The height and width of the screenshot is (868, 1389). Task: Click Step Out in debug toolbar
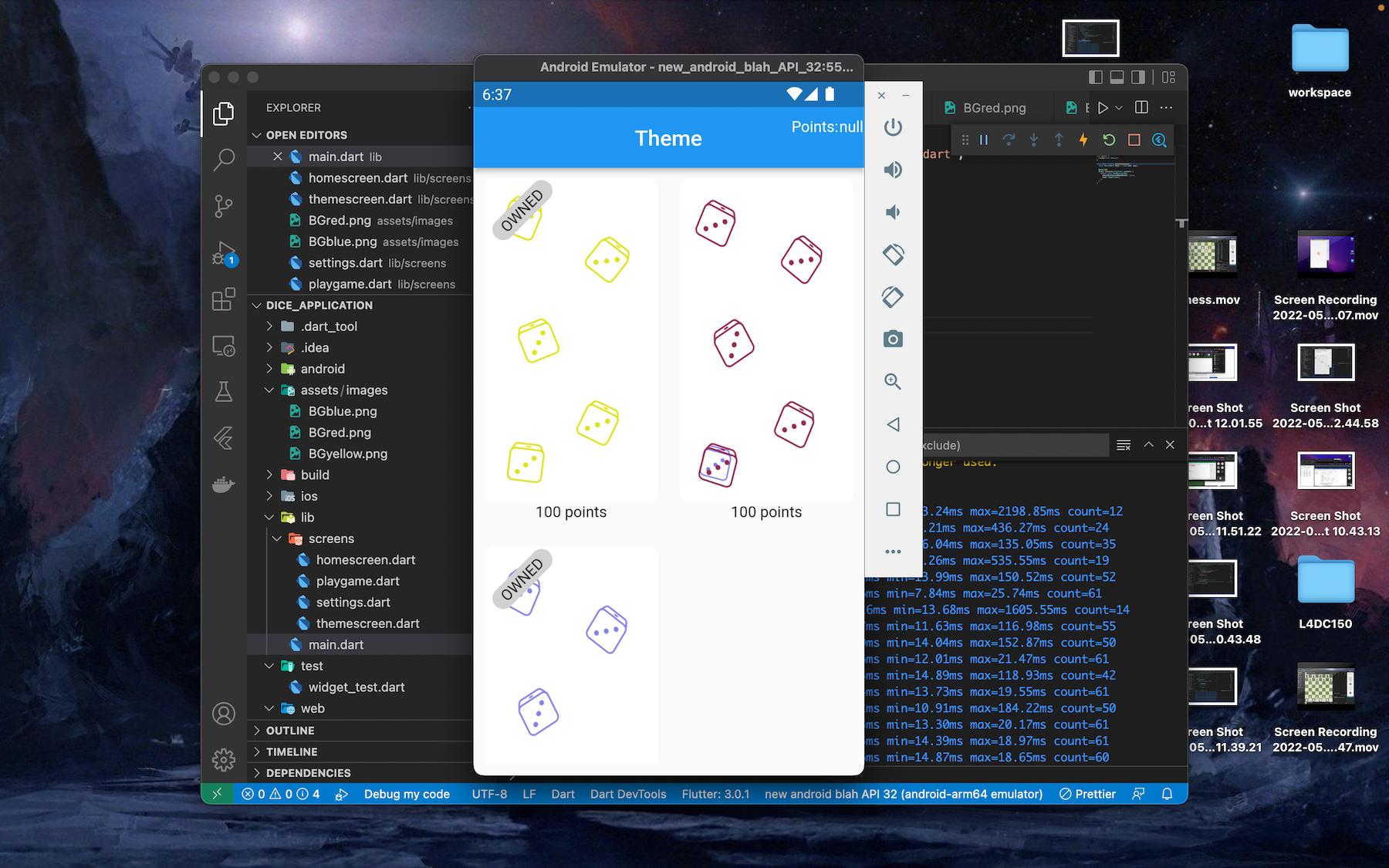(1059, 140)
